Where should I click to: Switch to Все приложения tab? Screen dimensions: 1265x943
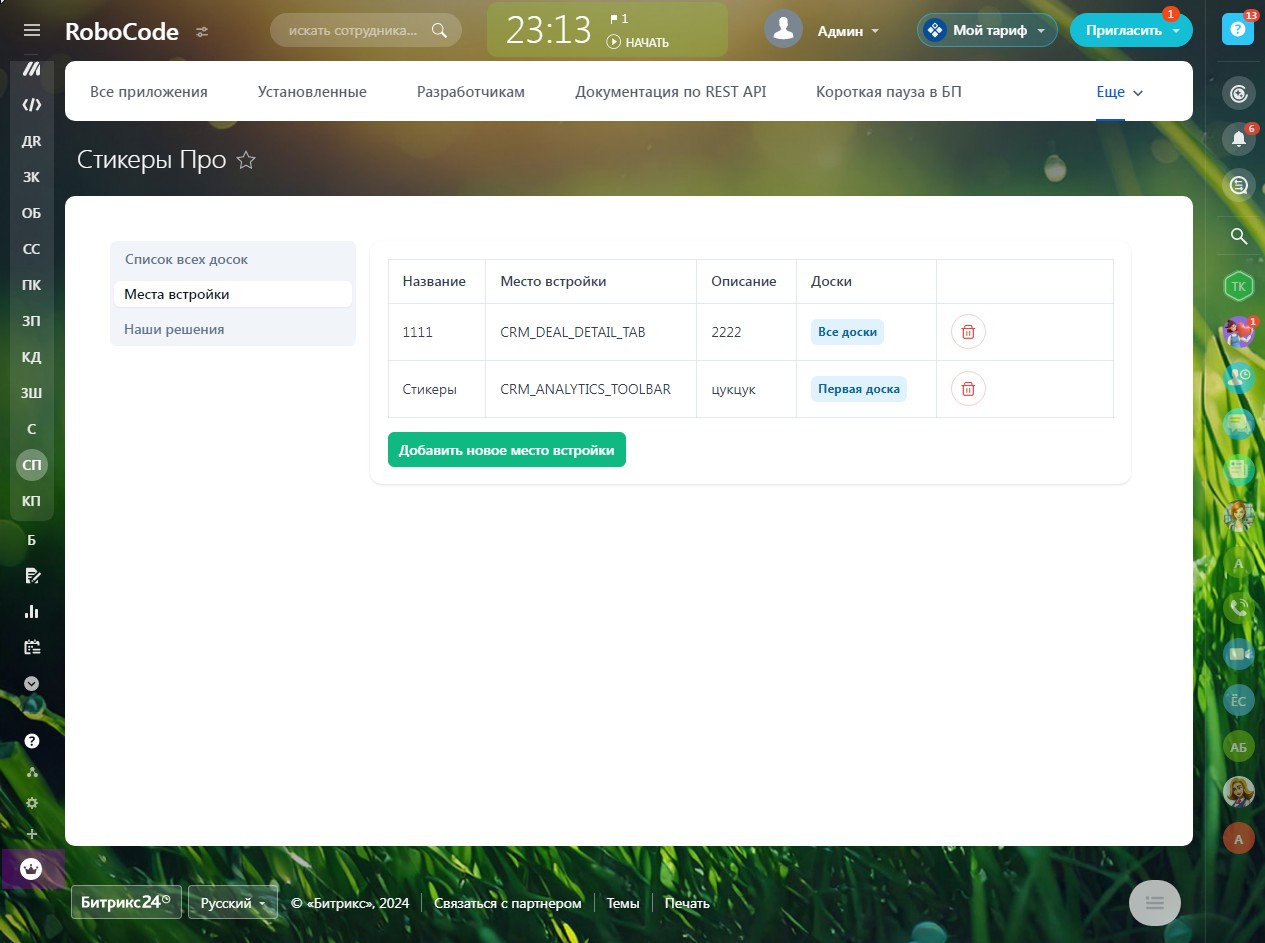pos(149,92)
